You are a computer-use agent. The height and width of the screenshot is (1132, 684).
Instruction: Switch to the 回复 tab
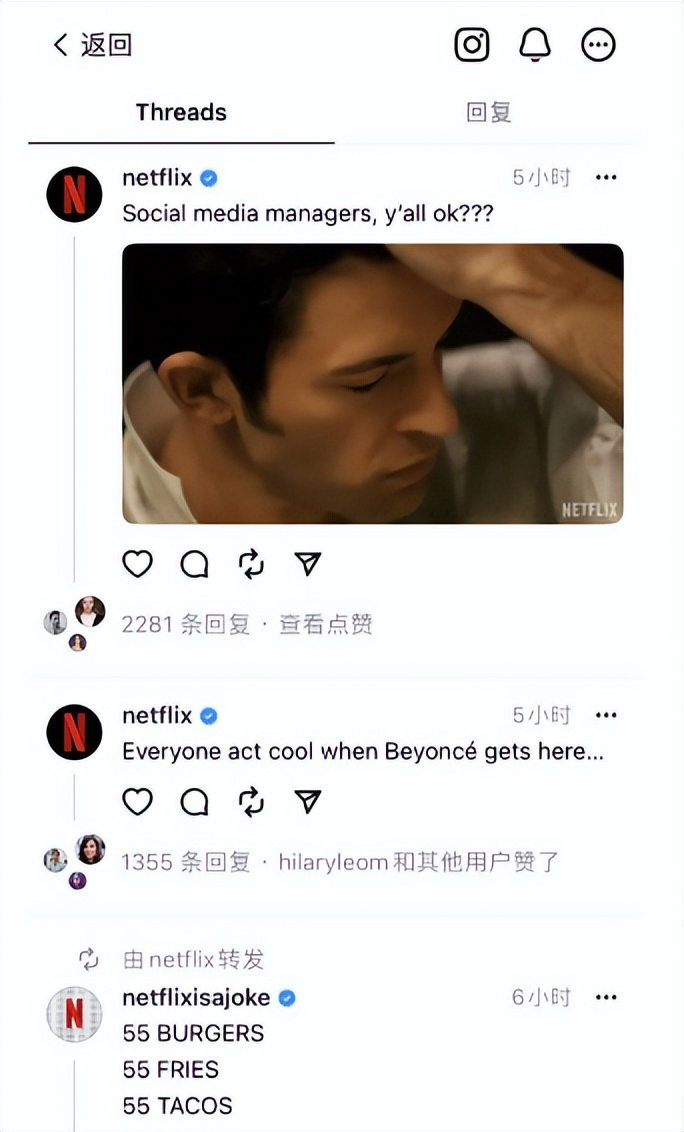pos(488,113)
